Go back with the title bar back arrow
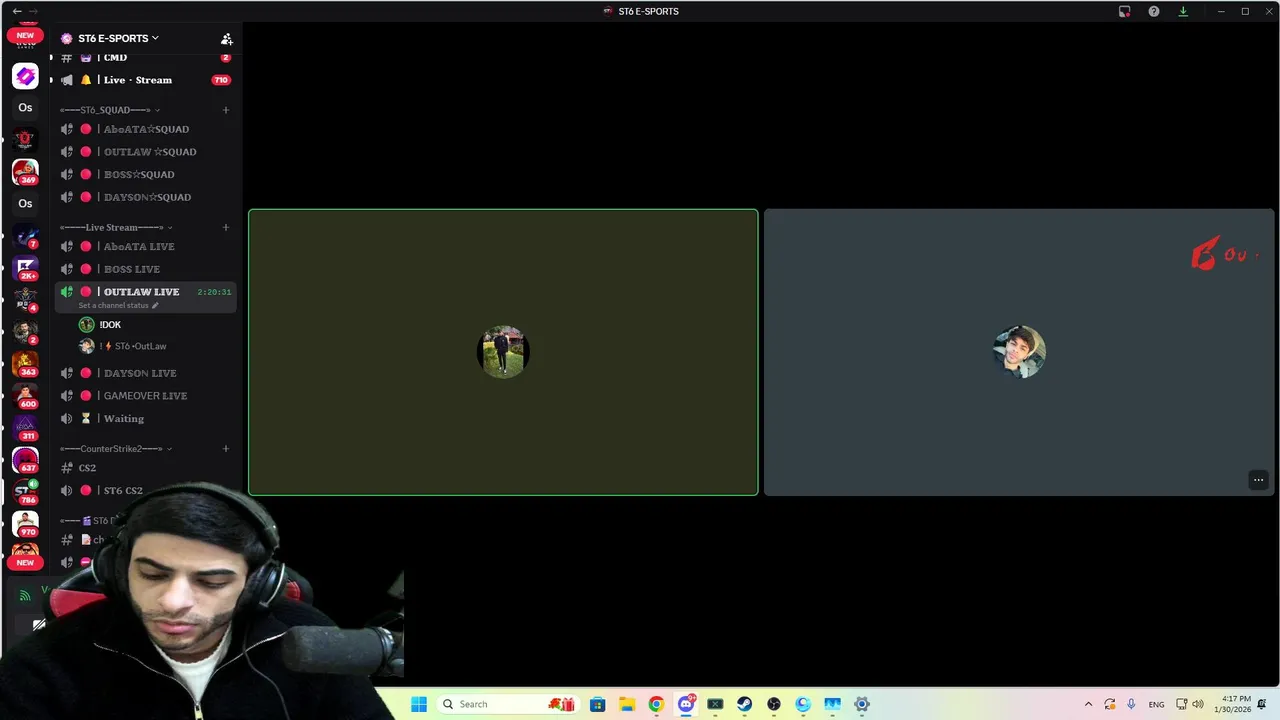This screenshot has height=720, width=1280. tap(17, 11)
